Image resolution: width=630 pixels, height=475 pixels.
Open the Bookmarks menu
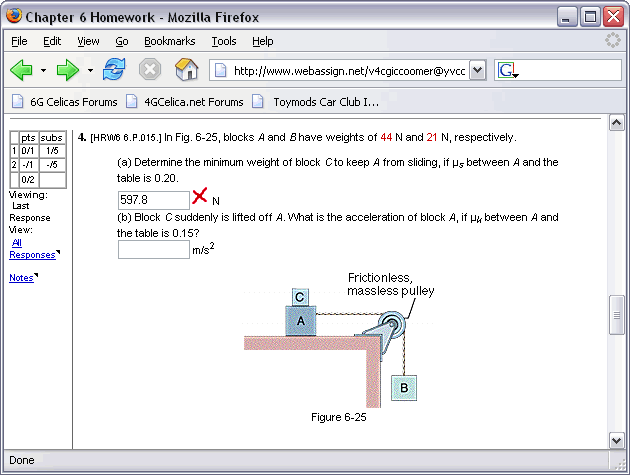point(170,41)
